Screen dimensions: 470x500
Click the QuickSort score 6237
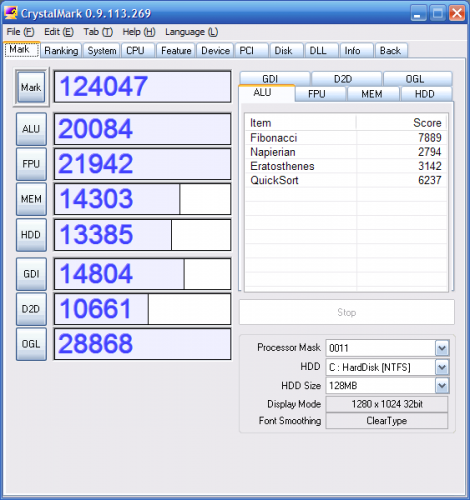coord(430,180)
